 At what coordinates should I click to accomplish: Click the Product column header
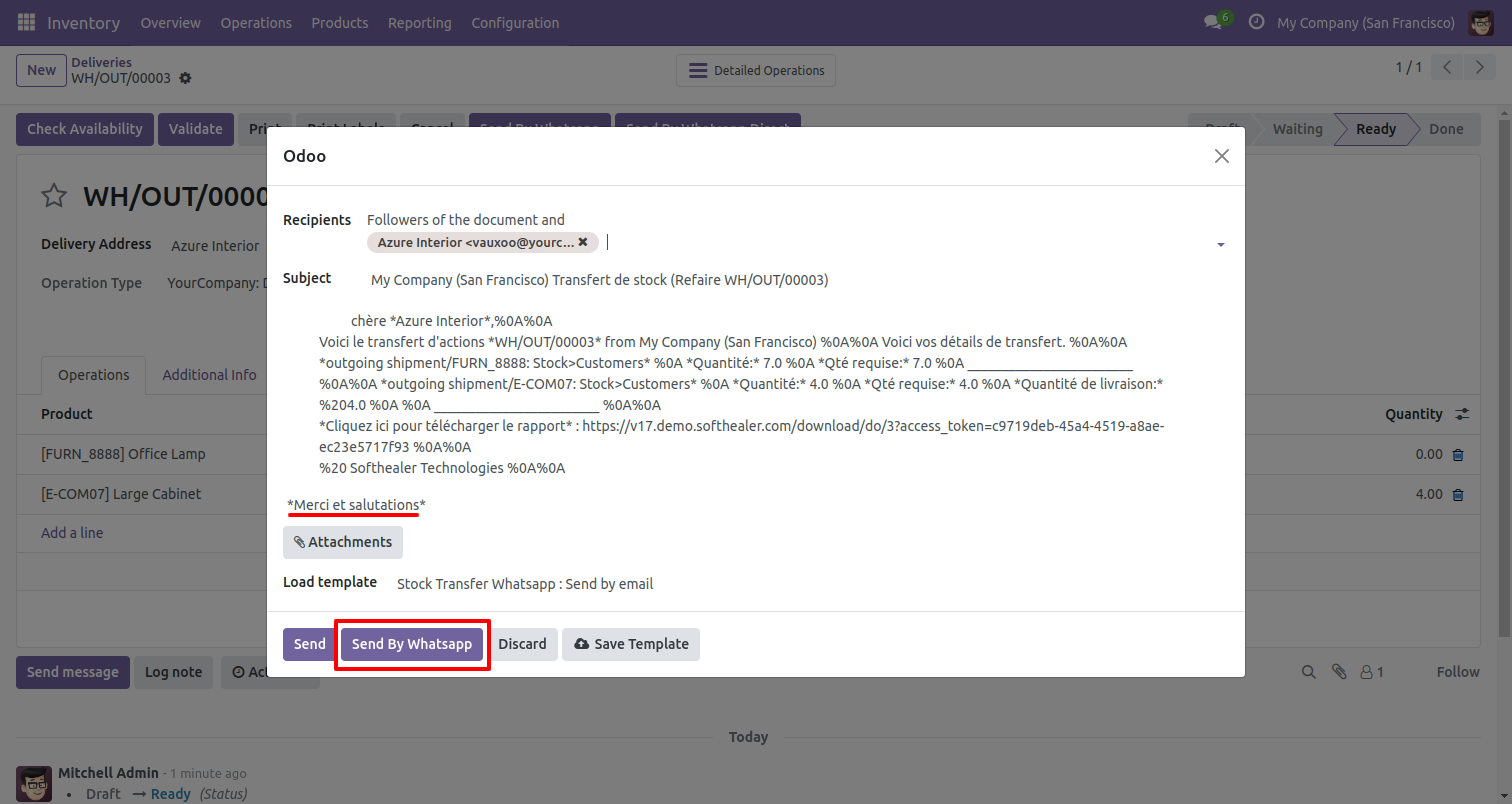pos(67,414)
